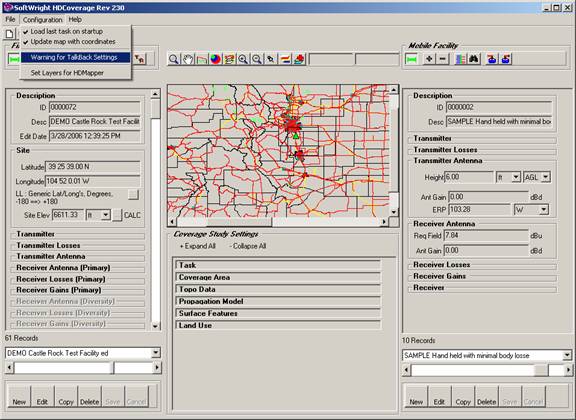This screenshot has height=420, width=576.
Task: Click the small pointer tool icon in map toolbar
Action: click(x=271, y=59)
